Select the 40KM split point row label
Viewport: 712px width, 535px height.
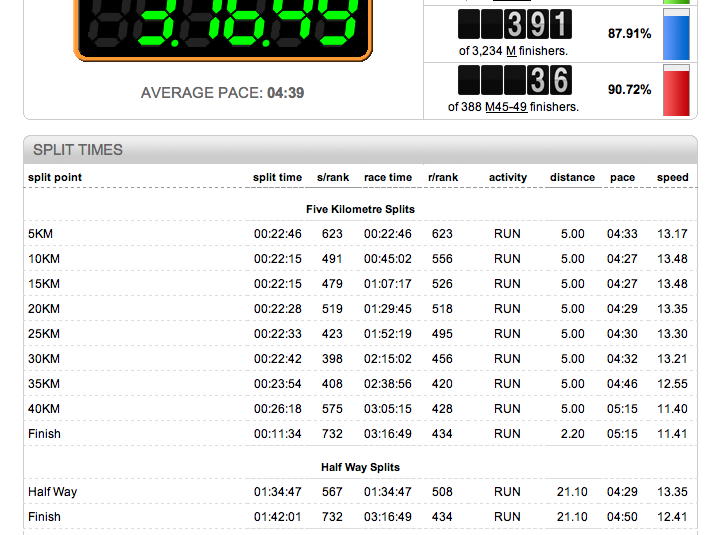[x=44, y=409]
